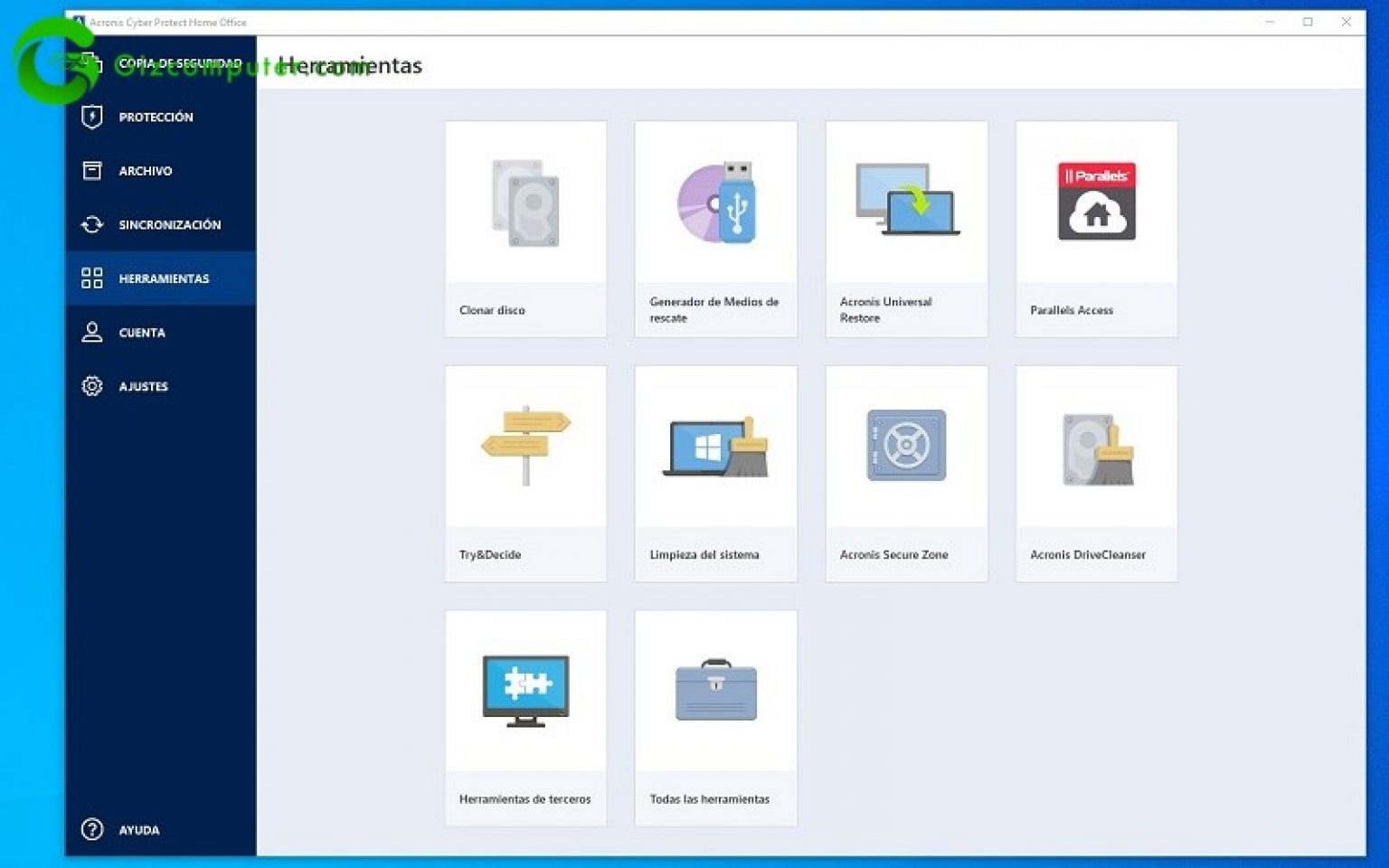Click the Acronis Secure Zone safe icon
Image resolution: width=1389 pixels, height=868 pixels.
(x=906, y=445)
